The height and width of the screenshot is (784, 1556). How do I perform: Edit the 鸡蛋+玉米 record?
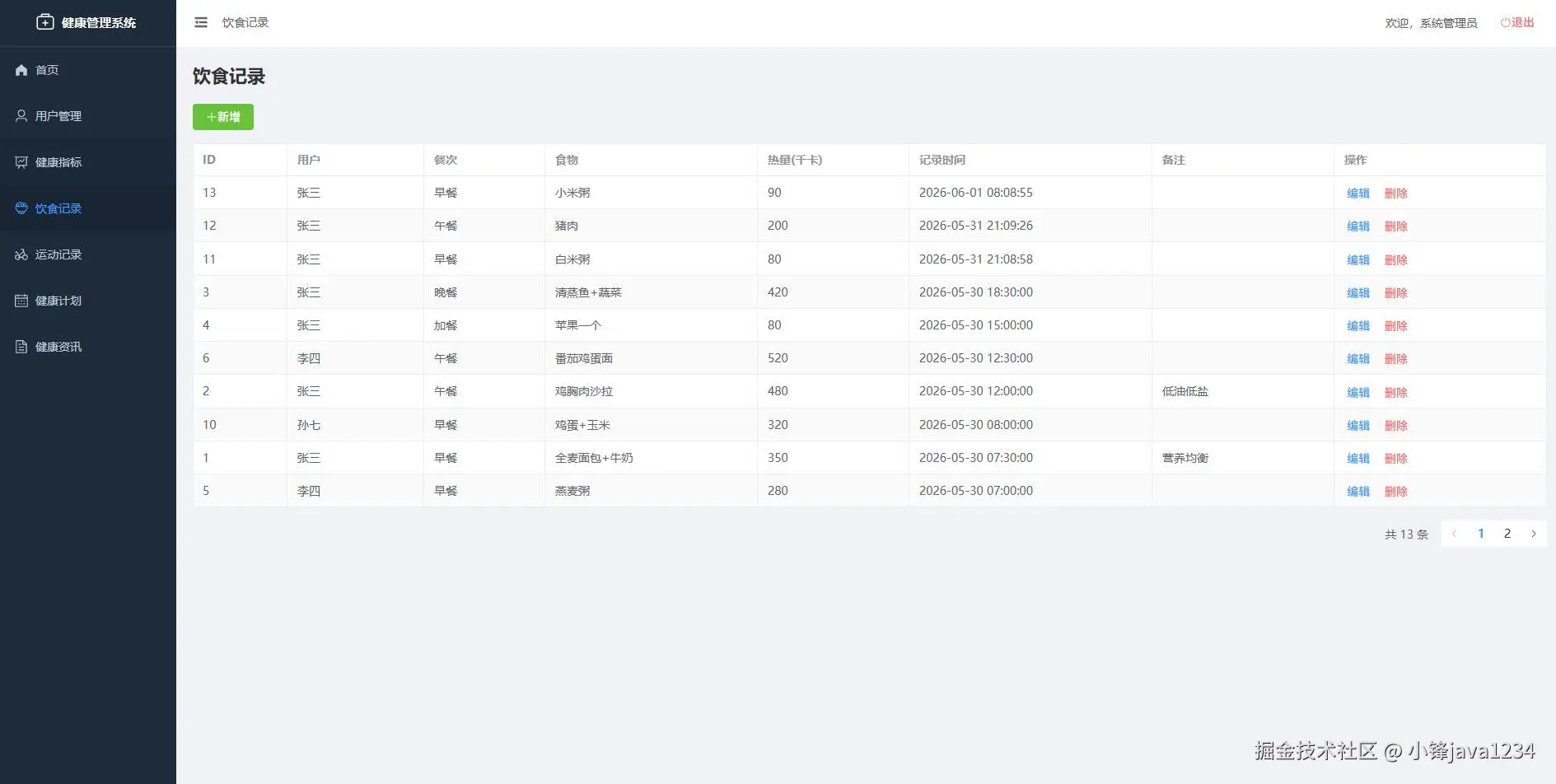[1358, 426]
